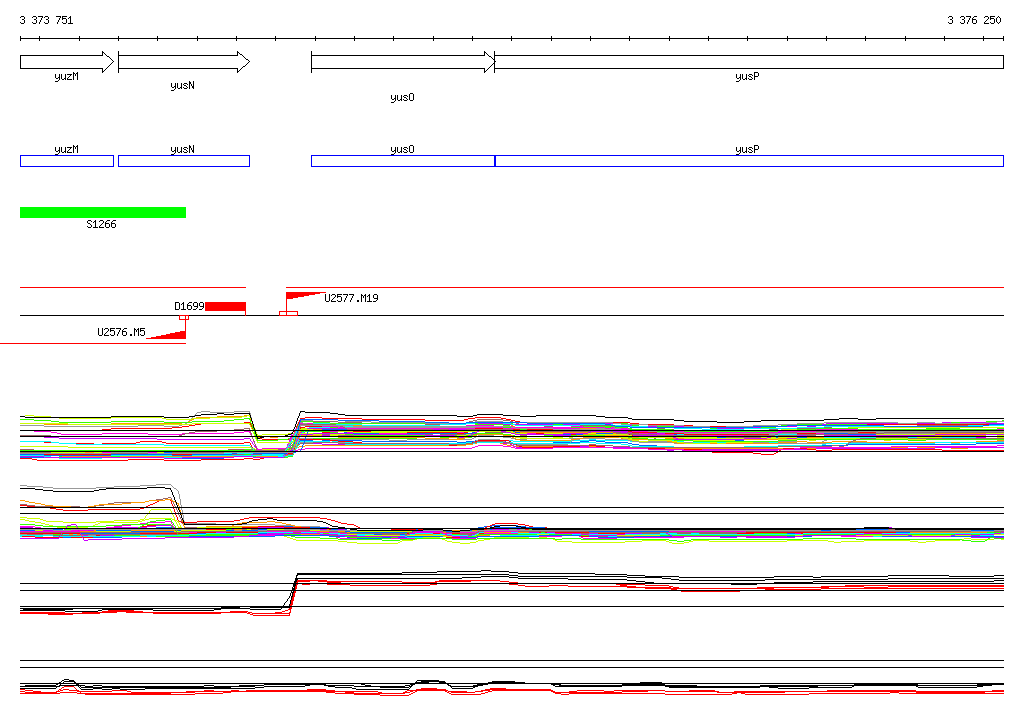Click the yusP label under top gene bar
Screen dimensions: 1024x714
tap(747, 76)
